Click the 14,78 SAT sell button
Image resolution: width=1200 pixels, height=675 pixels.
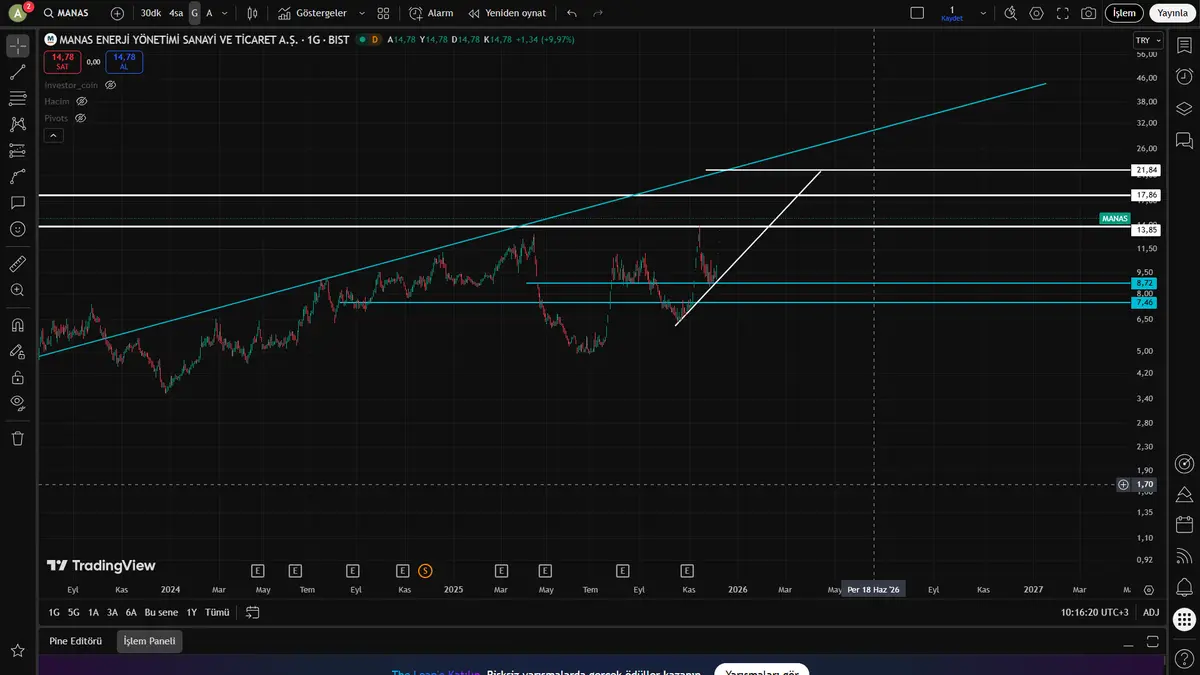tap(62, 61)
